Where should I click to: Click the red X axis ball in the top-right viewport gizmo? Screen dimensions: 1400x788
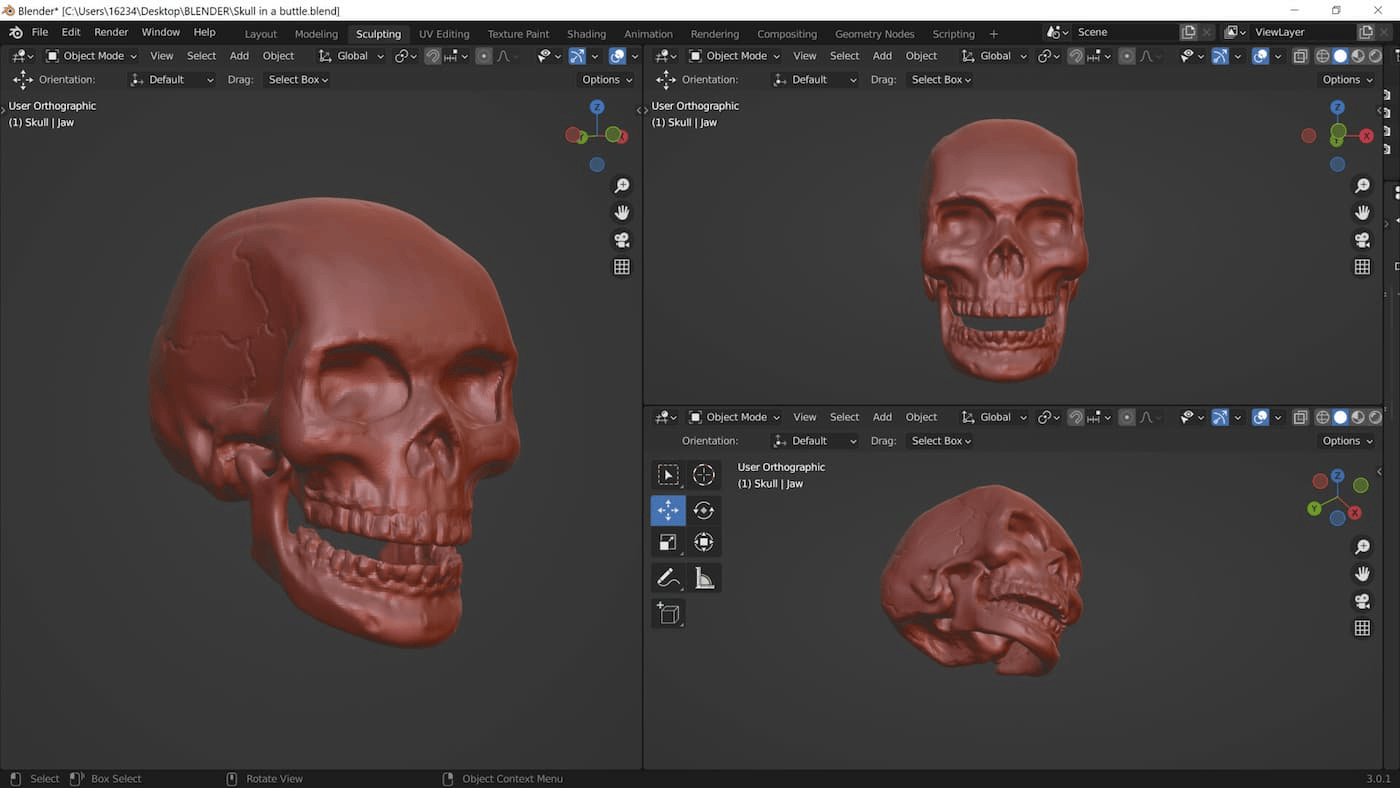pos(1367,135)
